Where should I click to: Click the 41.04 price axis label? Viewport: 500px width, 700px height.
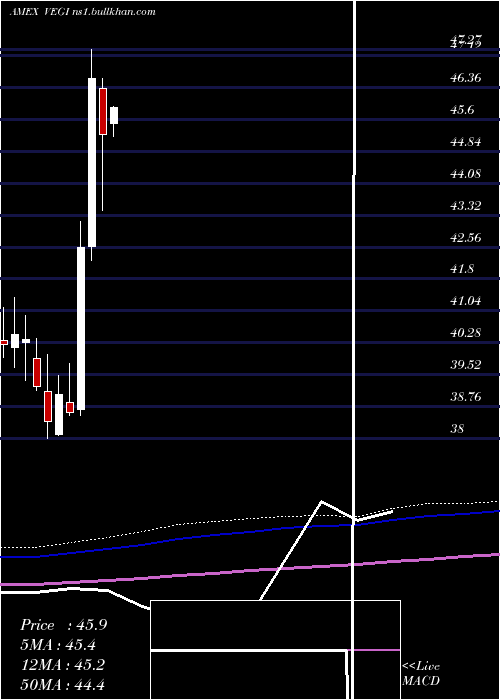466,301
